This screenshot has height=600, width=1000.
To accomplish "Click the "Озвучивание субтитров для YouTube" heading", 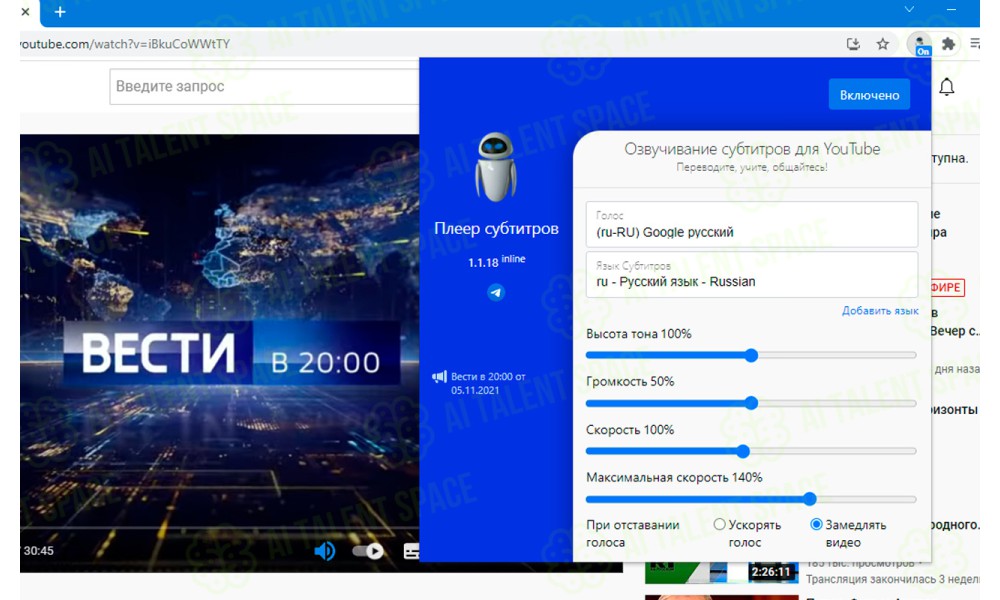I will coord(752,149).
